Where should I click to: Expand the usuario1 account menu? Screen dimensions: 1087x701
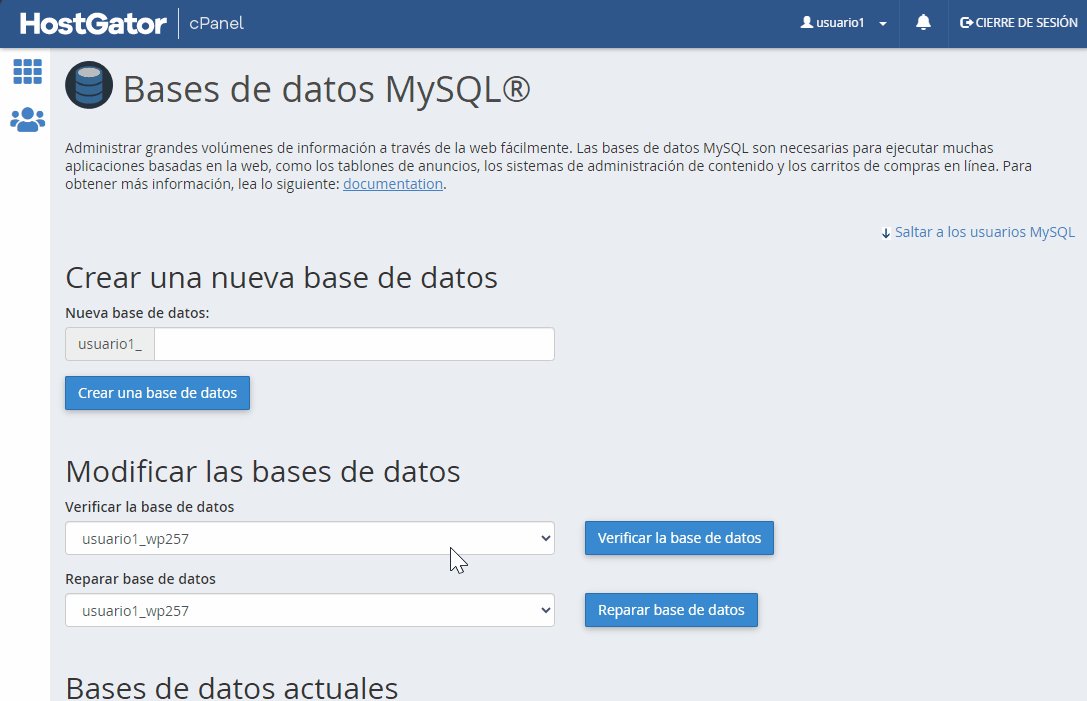click(x=844, y=23)
